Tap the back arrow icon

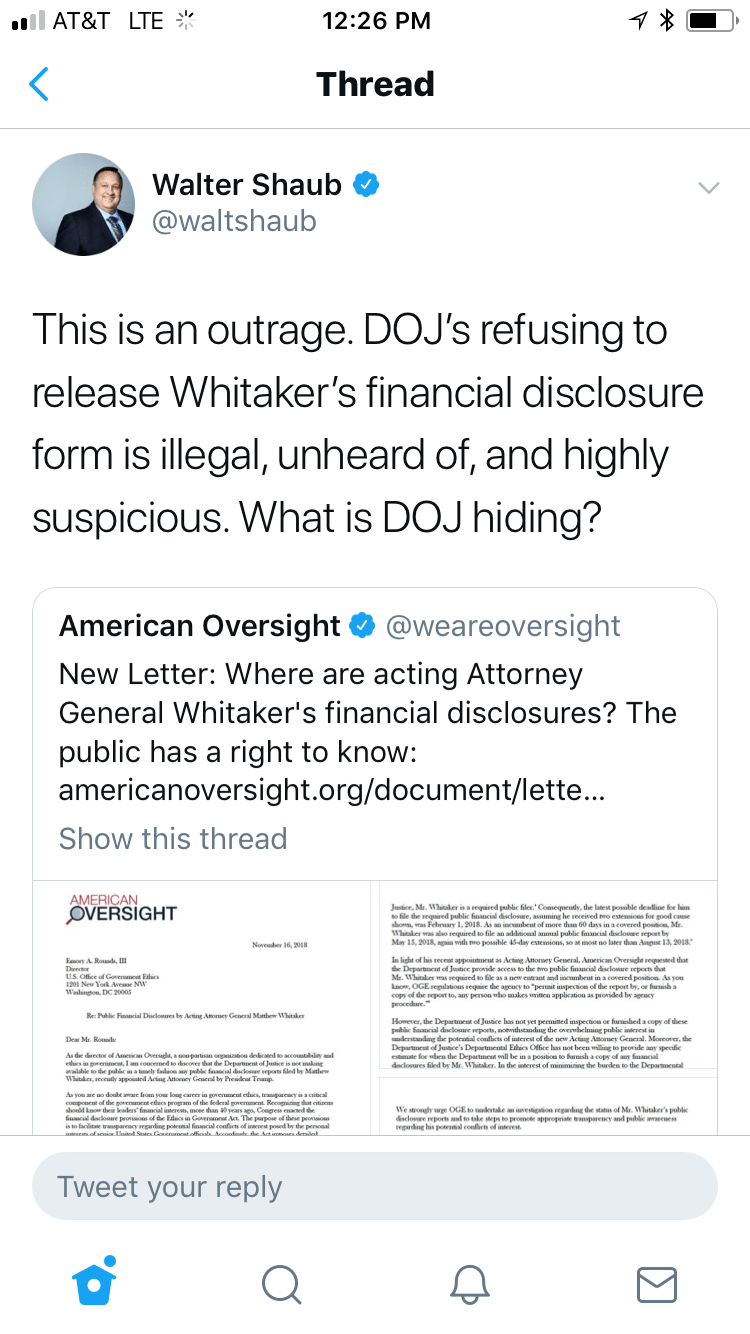coord(39,84)
